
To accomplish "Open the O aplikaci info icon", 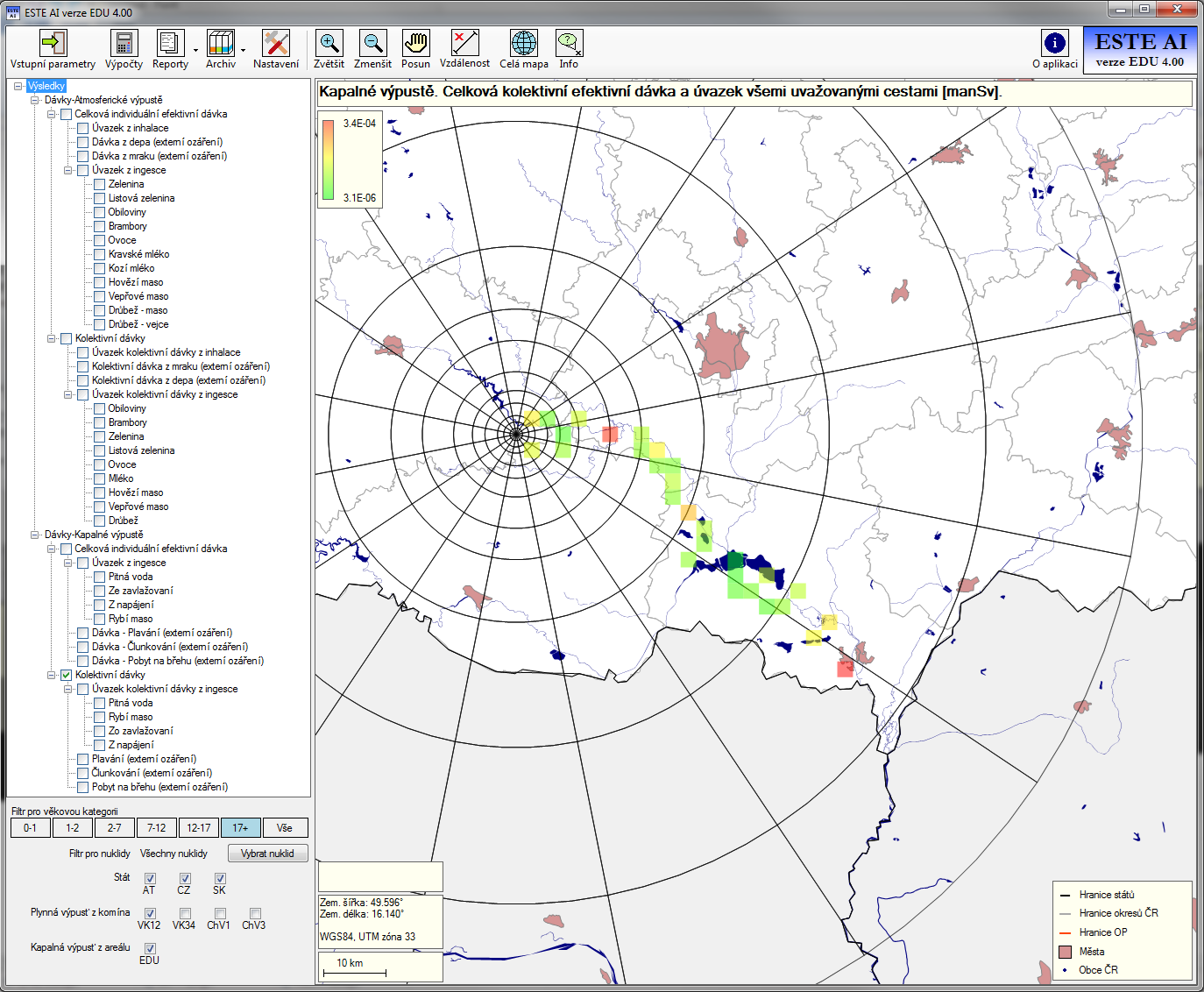I will pos(1055,43).
